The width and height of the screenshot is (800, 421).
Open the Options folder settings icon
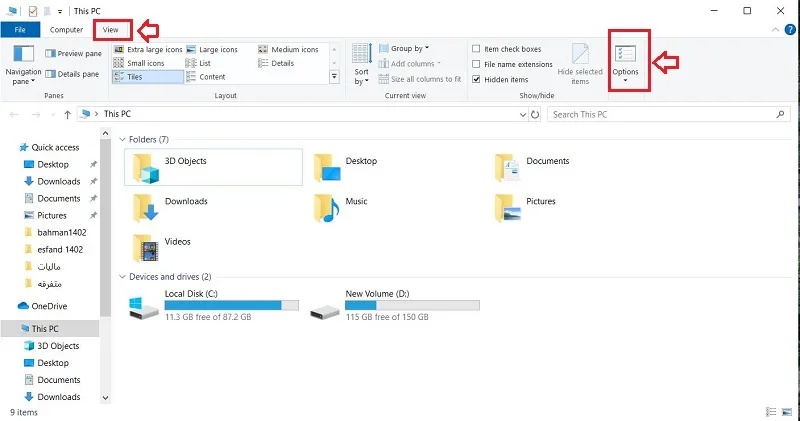pyautogui.click(x=625, y=54)
